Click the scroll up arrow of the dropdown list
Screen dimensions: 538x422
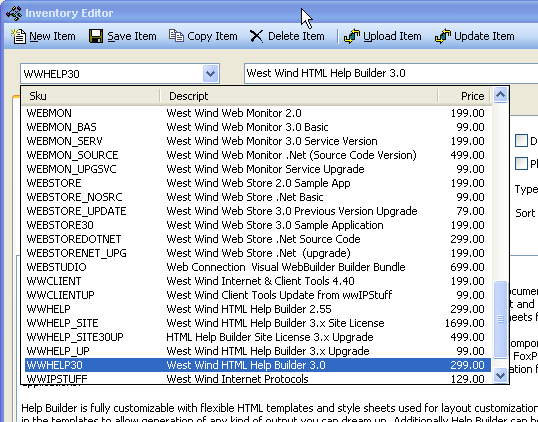click(x=500, y=95)
